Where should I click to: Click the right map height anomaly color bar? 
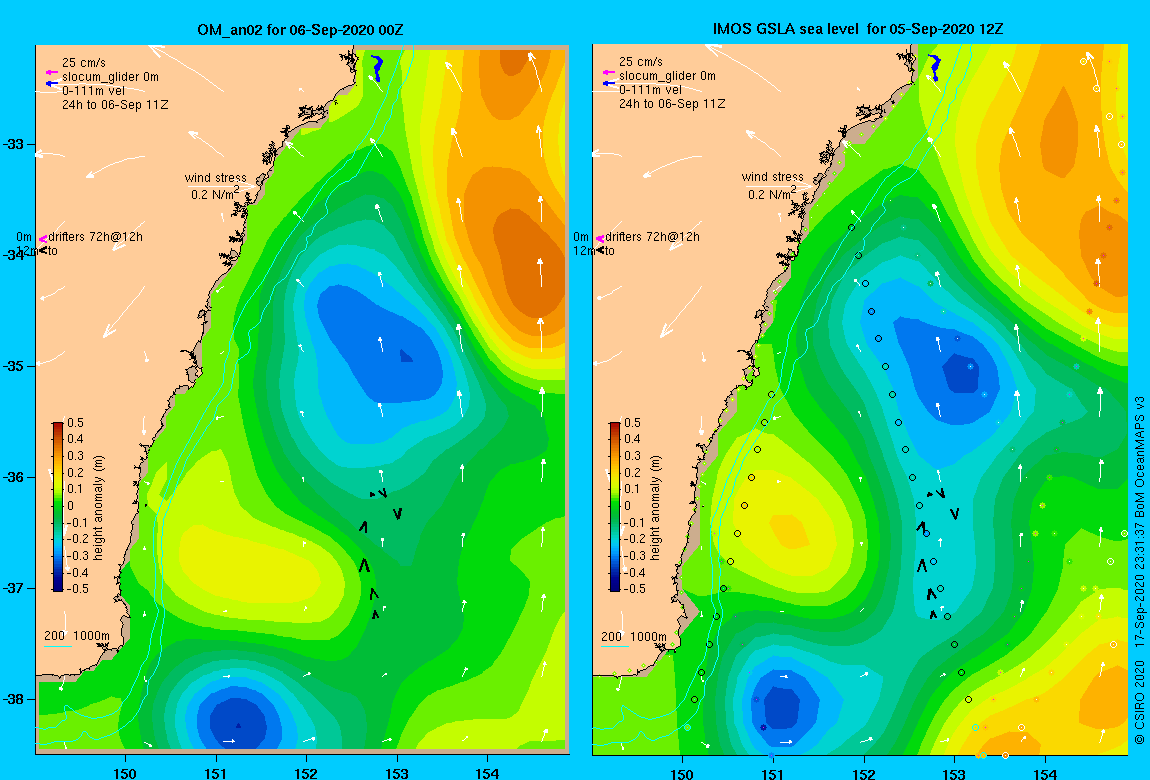pyautogui.click(x=615, y=507)
